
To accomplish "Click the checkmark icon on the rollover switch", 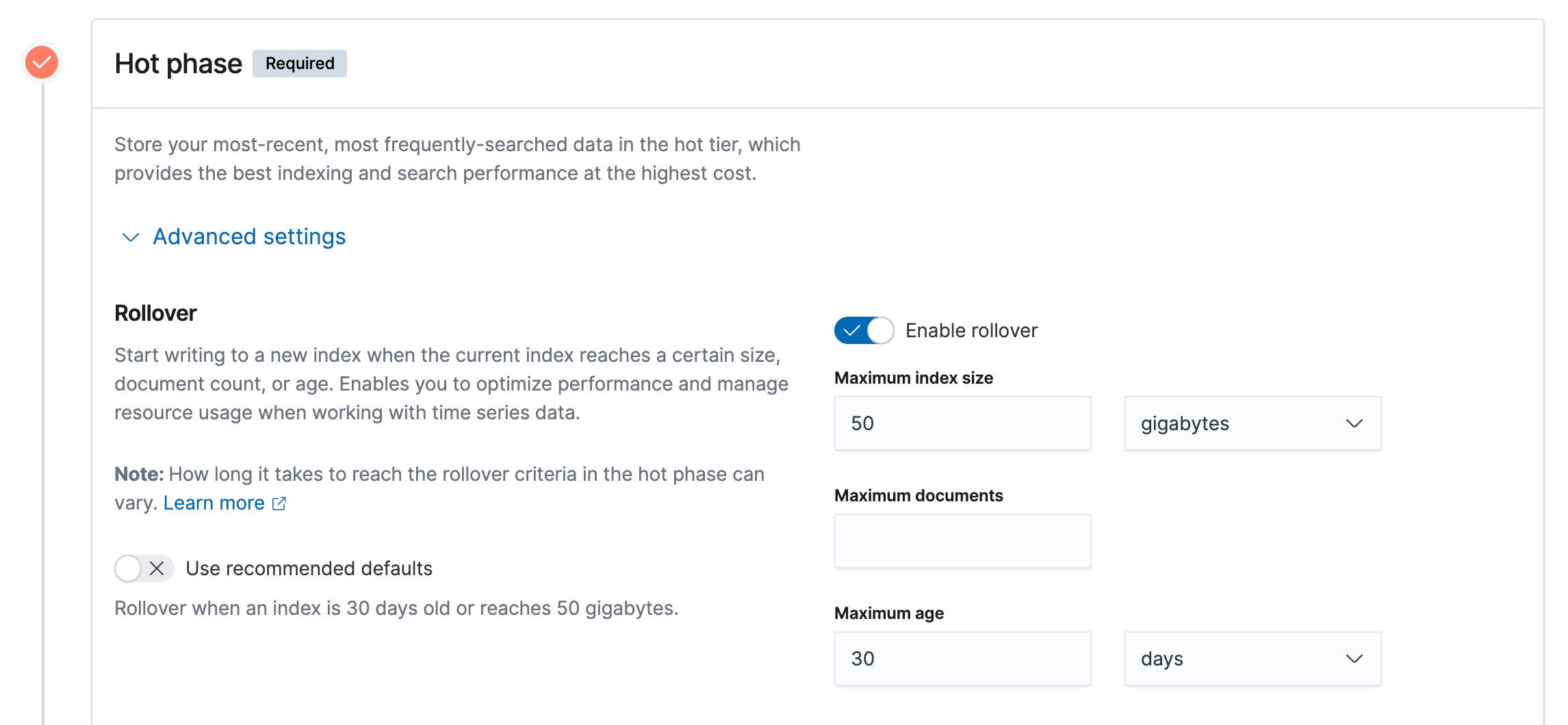I will [x=853, y=330].
